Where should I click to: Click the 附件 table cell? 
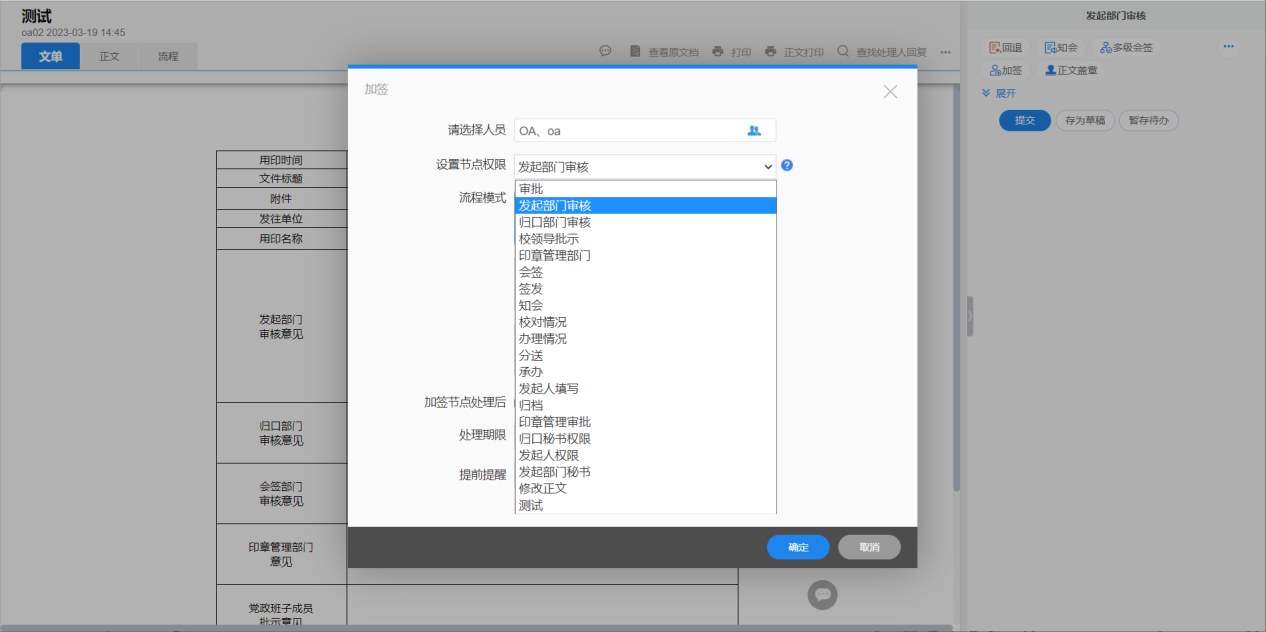tap(281, 199)
